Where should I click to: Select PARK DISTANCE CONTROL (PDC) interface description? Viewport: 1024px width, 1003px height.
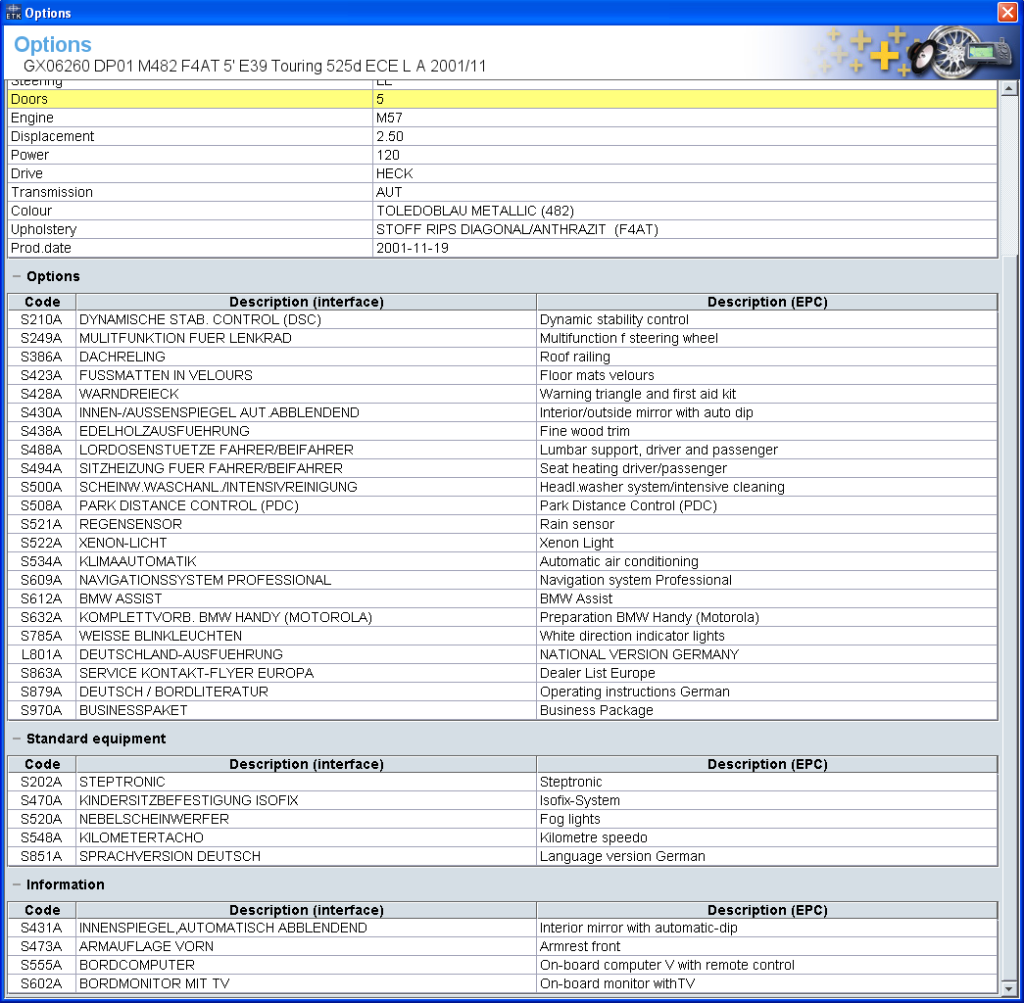click(x=189, y=505)
